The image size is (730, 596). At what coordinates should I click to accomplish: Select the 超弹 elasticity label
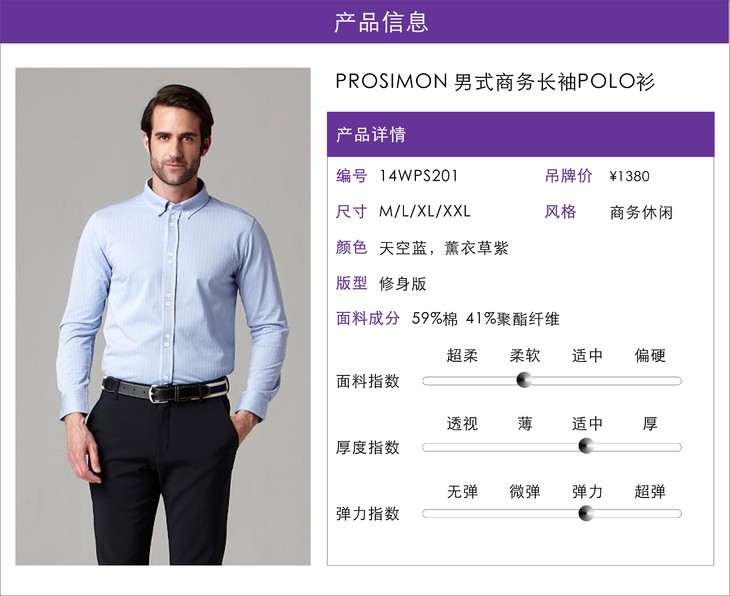click(650, 491)
